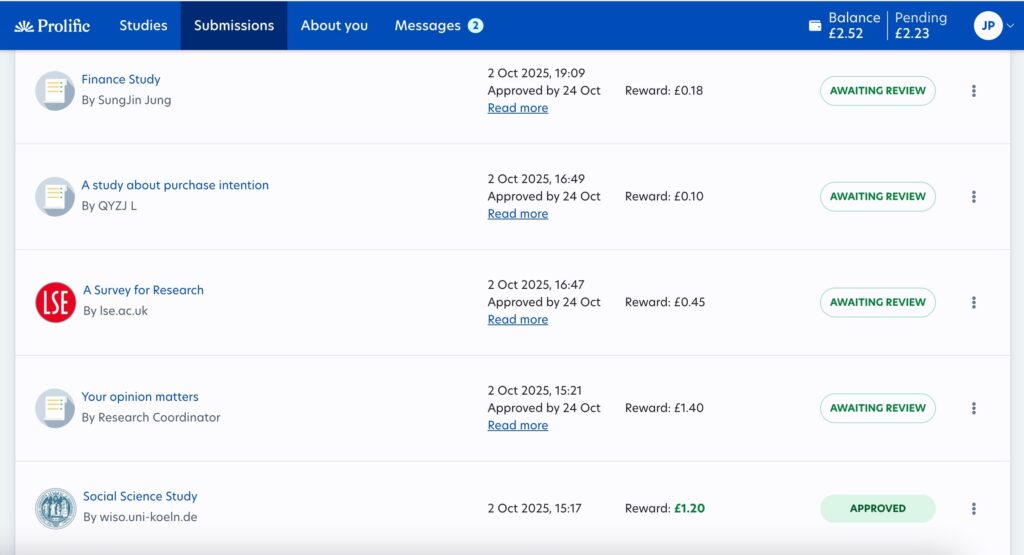Go to the Studies tab

[x=143, y=26]
